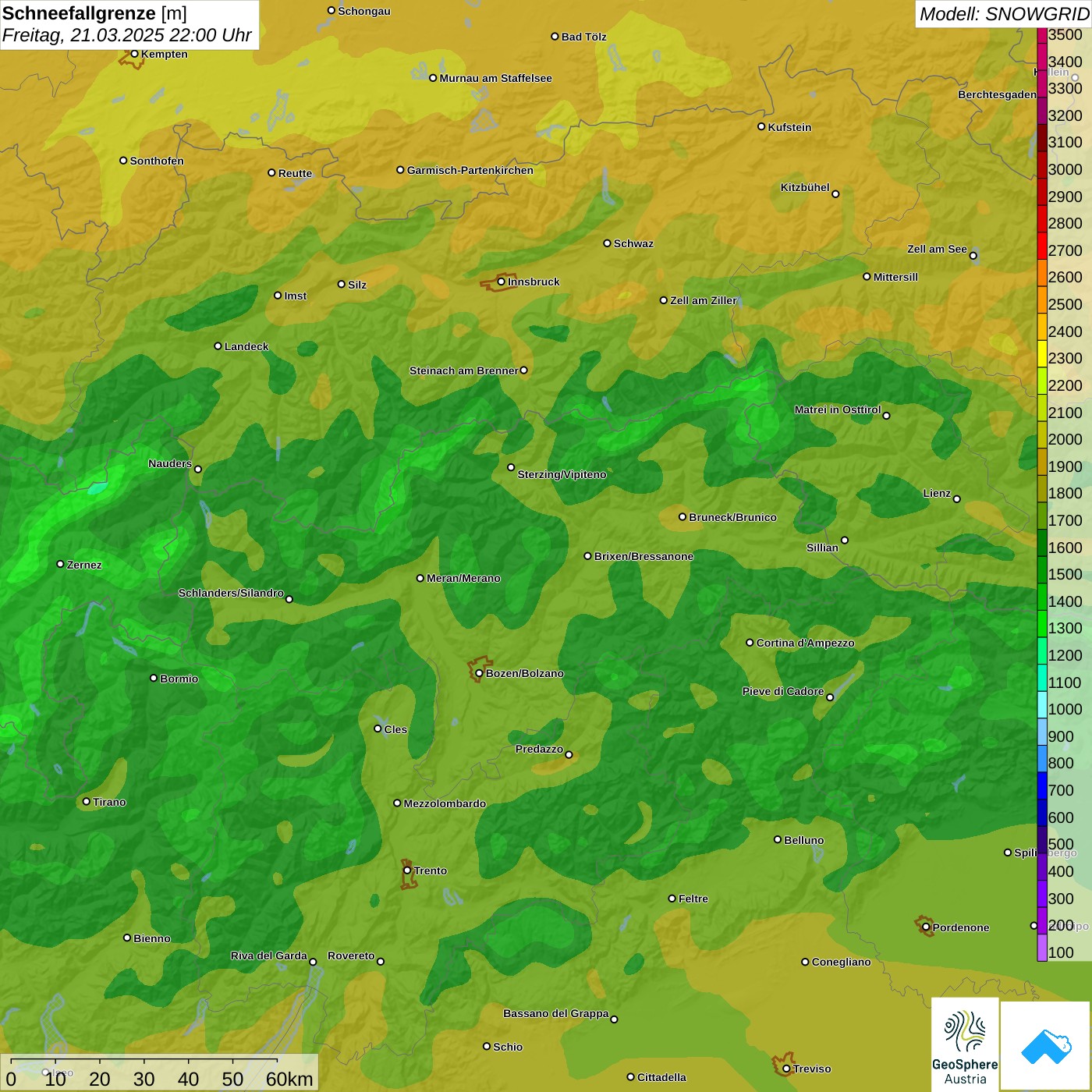Click the Bassano del Grappa label

coord(555,1013)
